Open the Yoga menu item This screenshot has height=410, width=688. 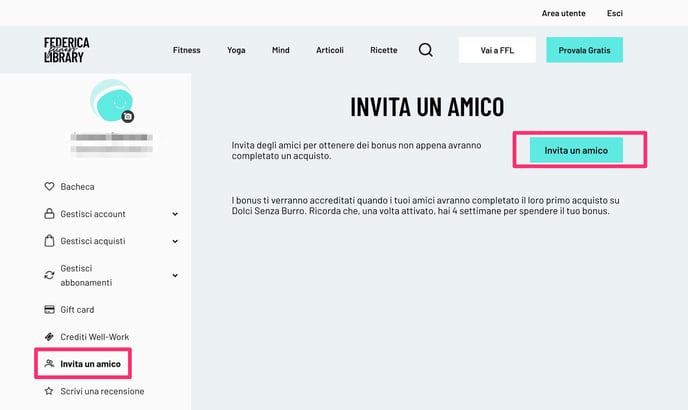point(236,50)
